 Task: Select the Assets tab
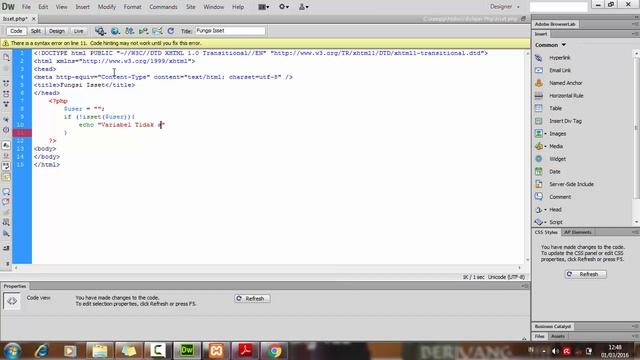(558, 336)
